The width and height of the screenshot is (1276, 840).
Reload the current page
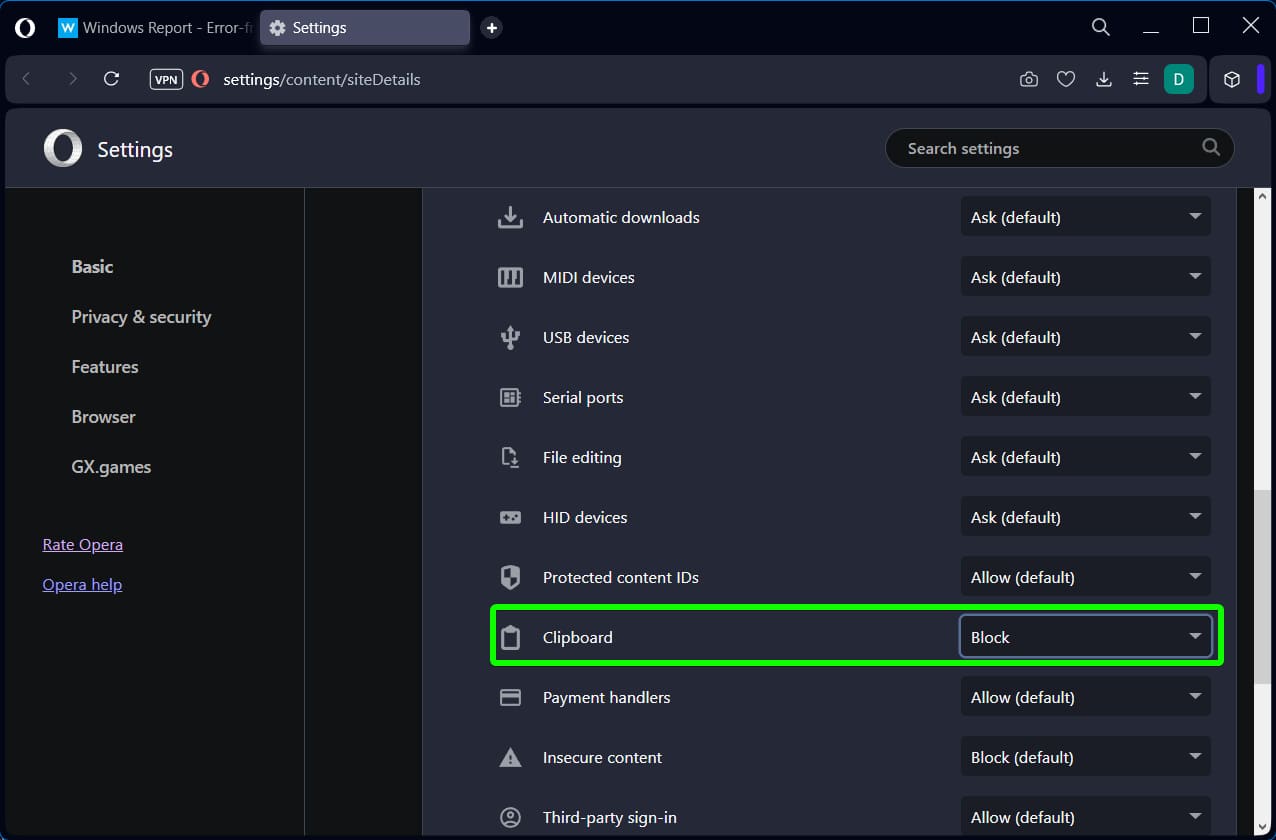[x=112, y=79]
